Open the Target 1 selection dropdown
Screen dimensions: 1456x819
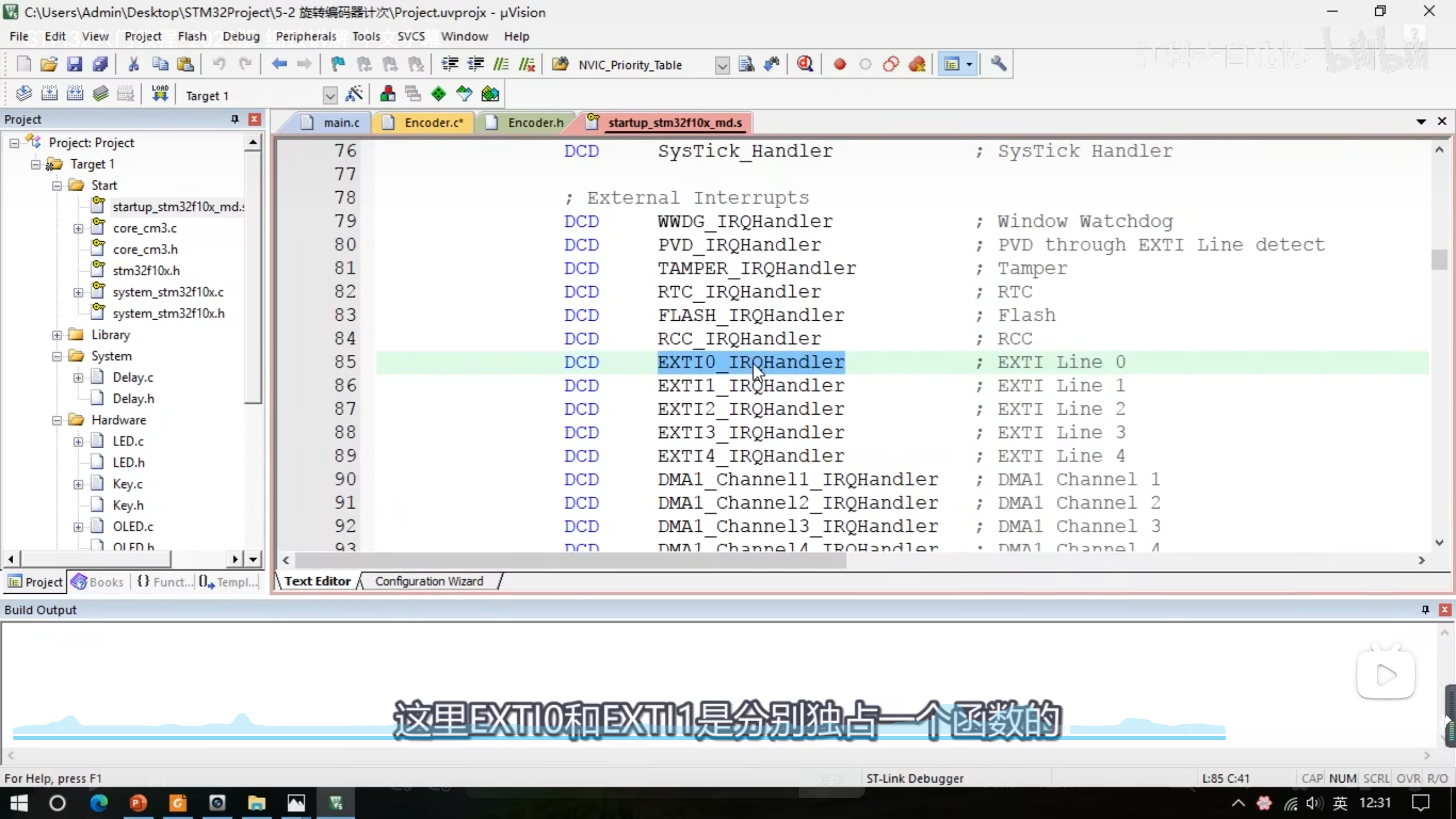coord(329,95)
